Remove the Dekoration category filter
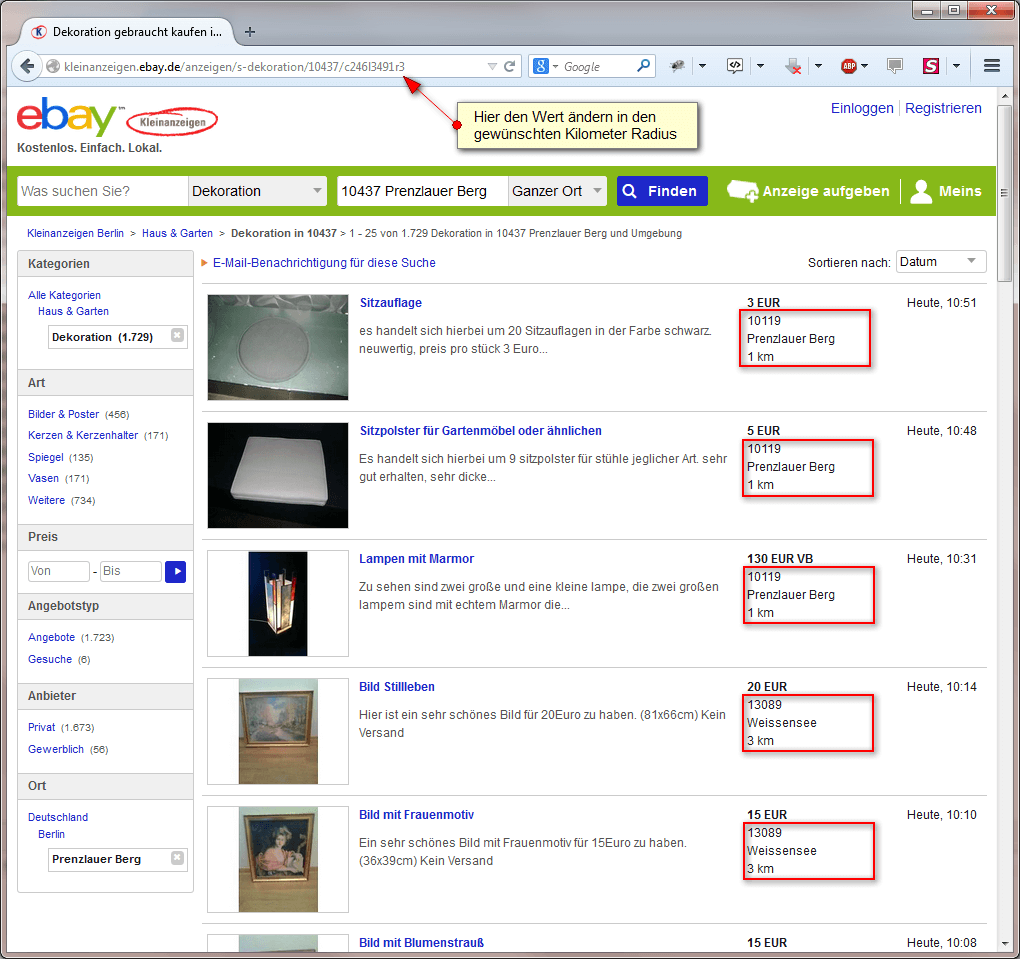This screenshot has width=1021, height=959. click(177, 335)
